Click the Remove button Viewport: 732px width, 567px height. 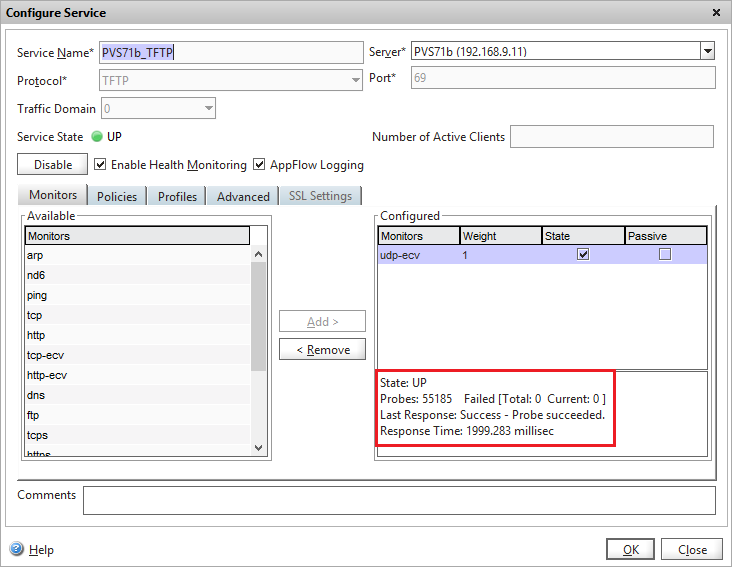(x=322, y=350)
